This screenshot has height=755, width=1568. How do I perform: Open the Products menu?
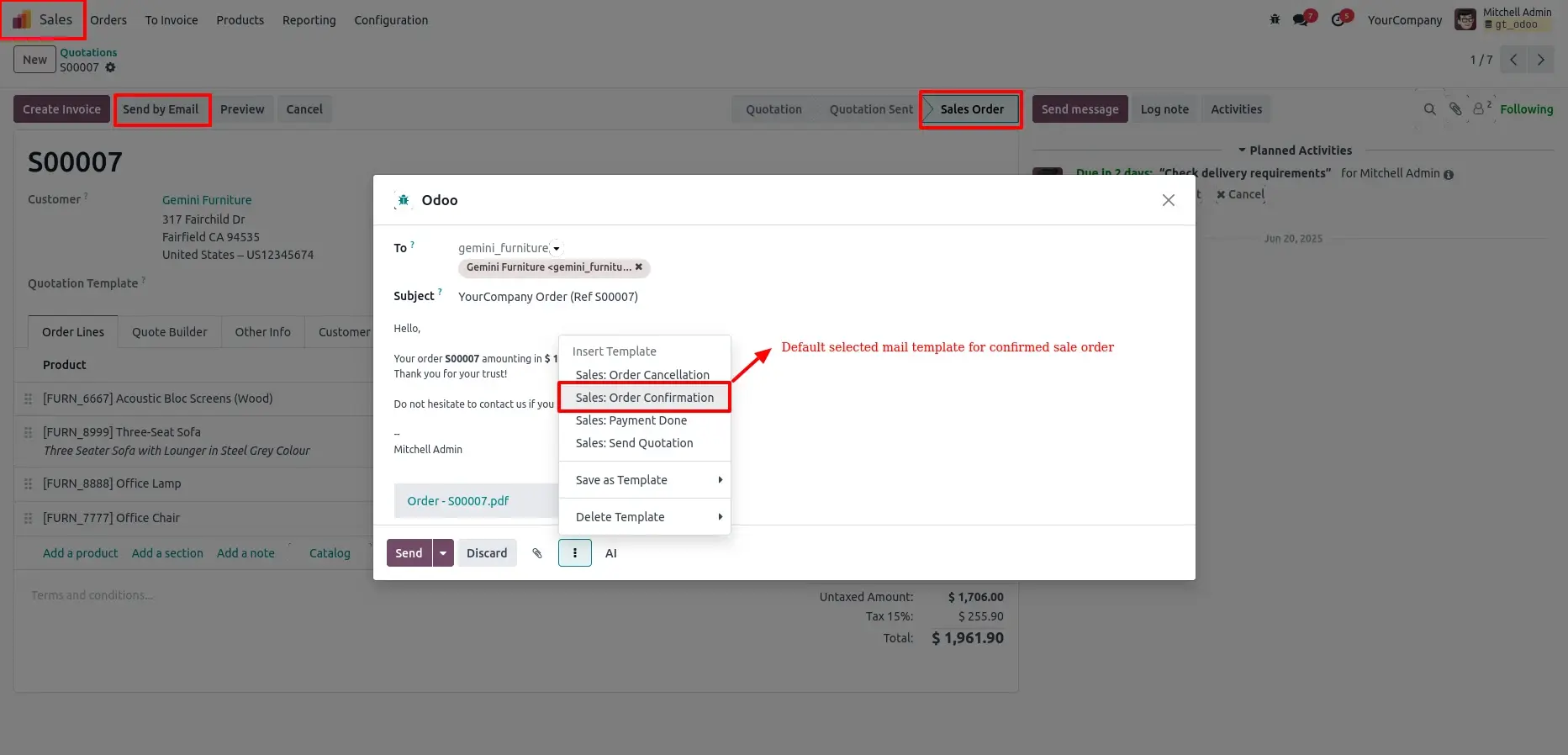(240, 20)
